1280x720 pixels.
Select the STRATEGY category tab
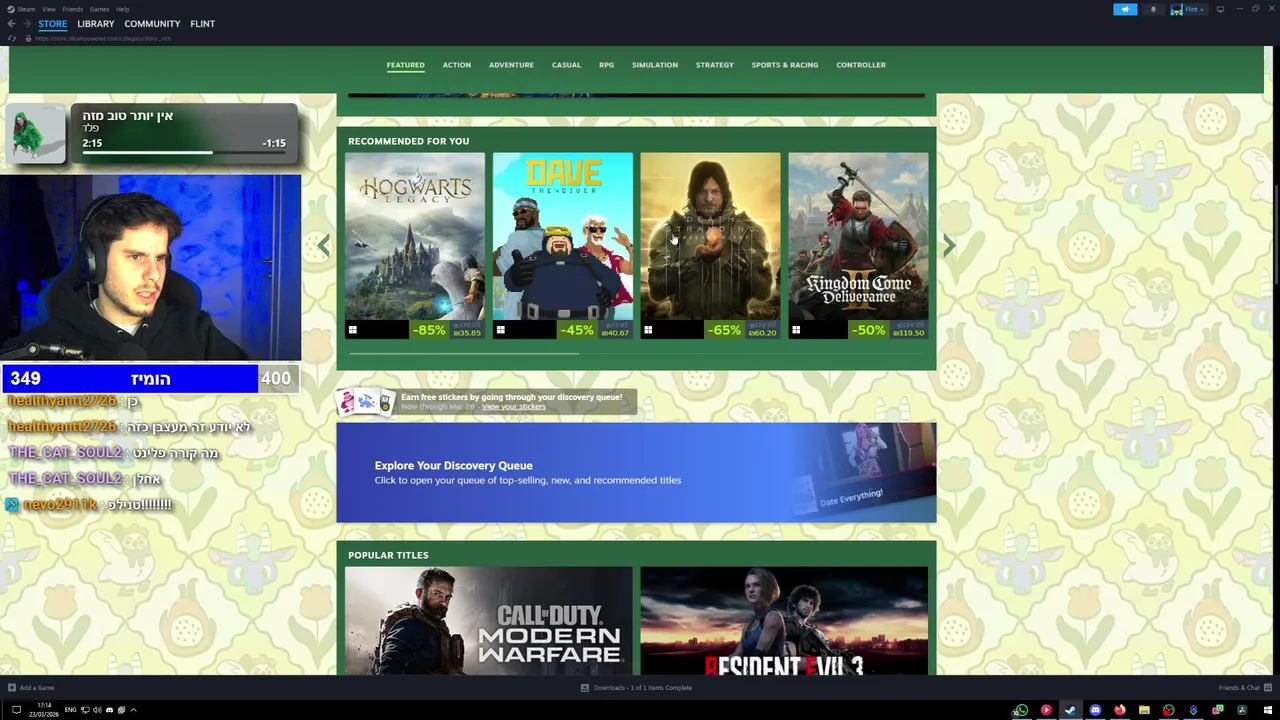[715, 65]
